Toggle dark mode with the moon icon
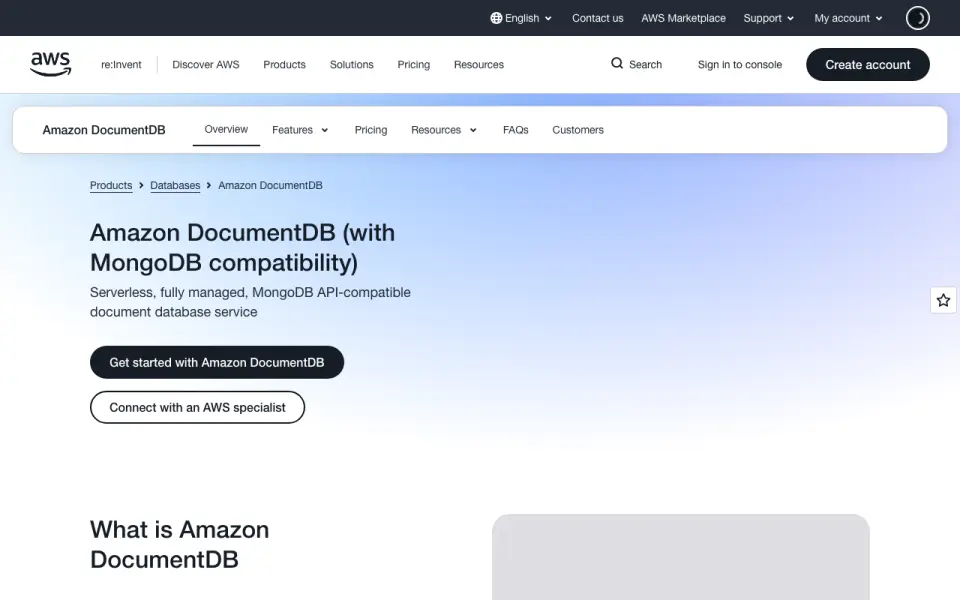 click(917, 18)
